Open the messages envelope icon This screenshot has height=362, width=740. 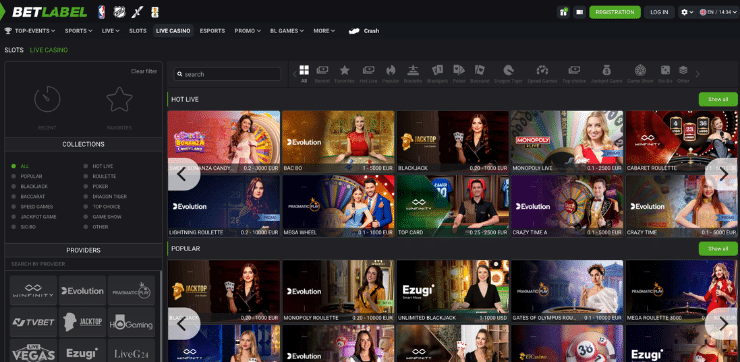[x=580, y=12]
